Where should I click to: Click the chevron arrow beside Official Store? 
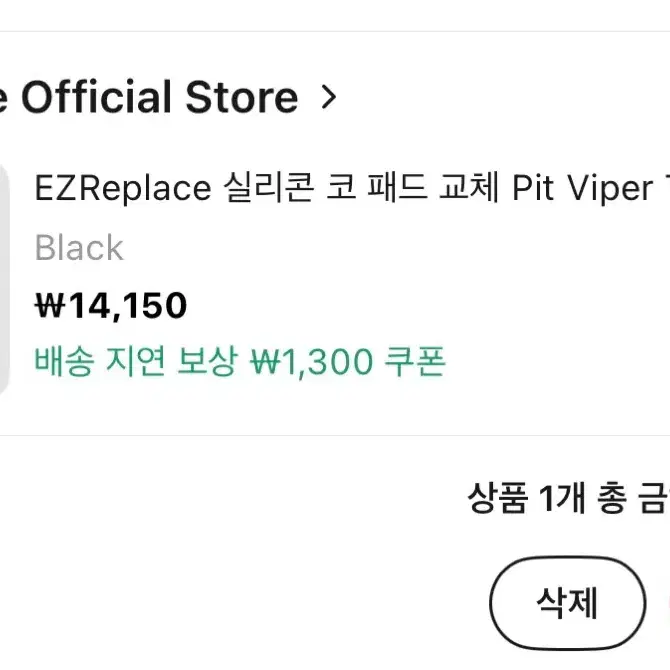point(329,97)
